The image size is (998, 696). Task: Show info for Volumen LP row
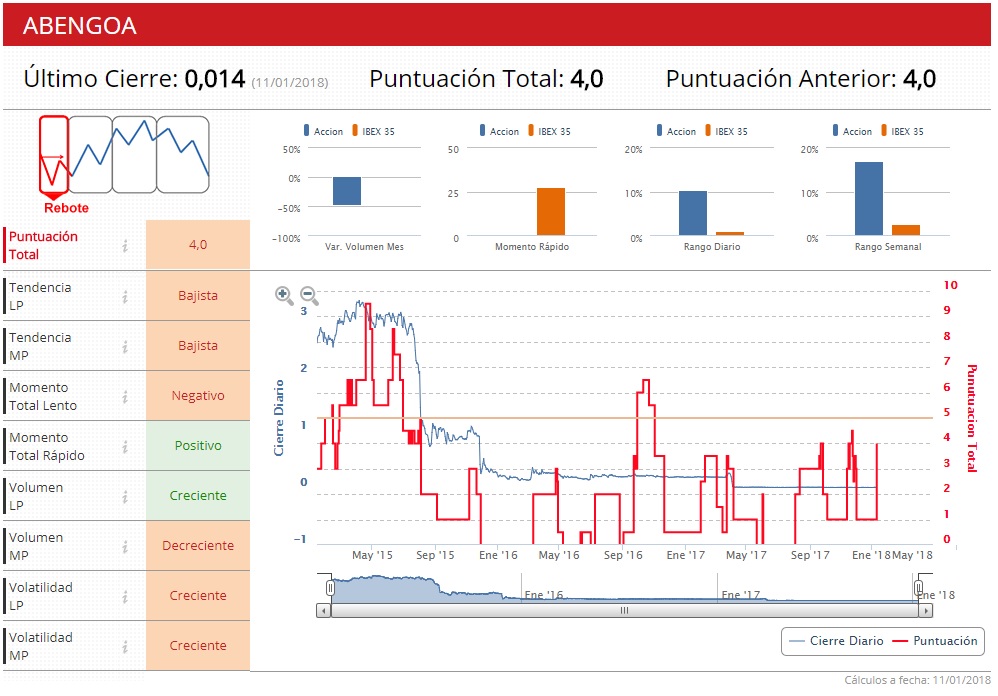[x=125, y=496]
